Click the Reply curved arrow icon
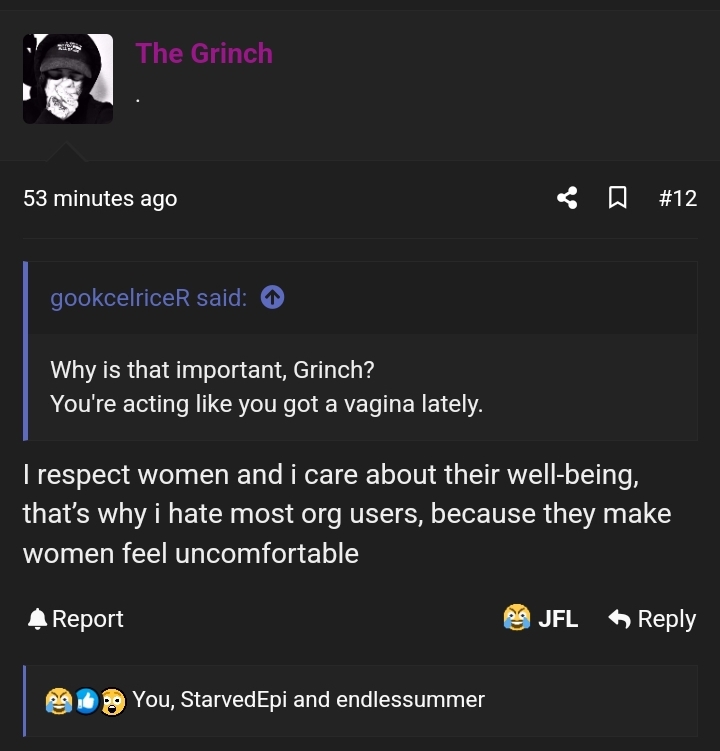The height and width of the screenshot is (751, 720). (620, 619)
